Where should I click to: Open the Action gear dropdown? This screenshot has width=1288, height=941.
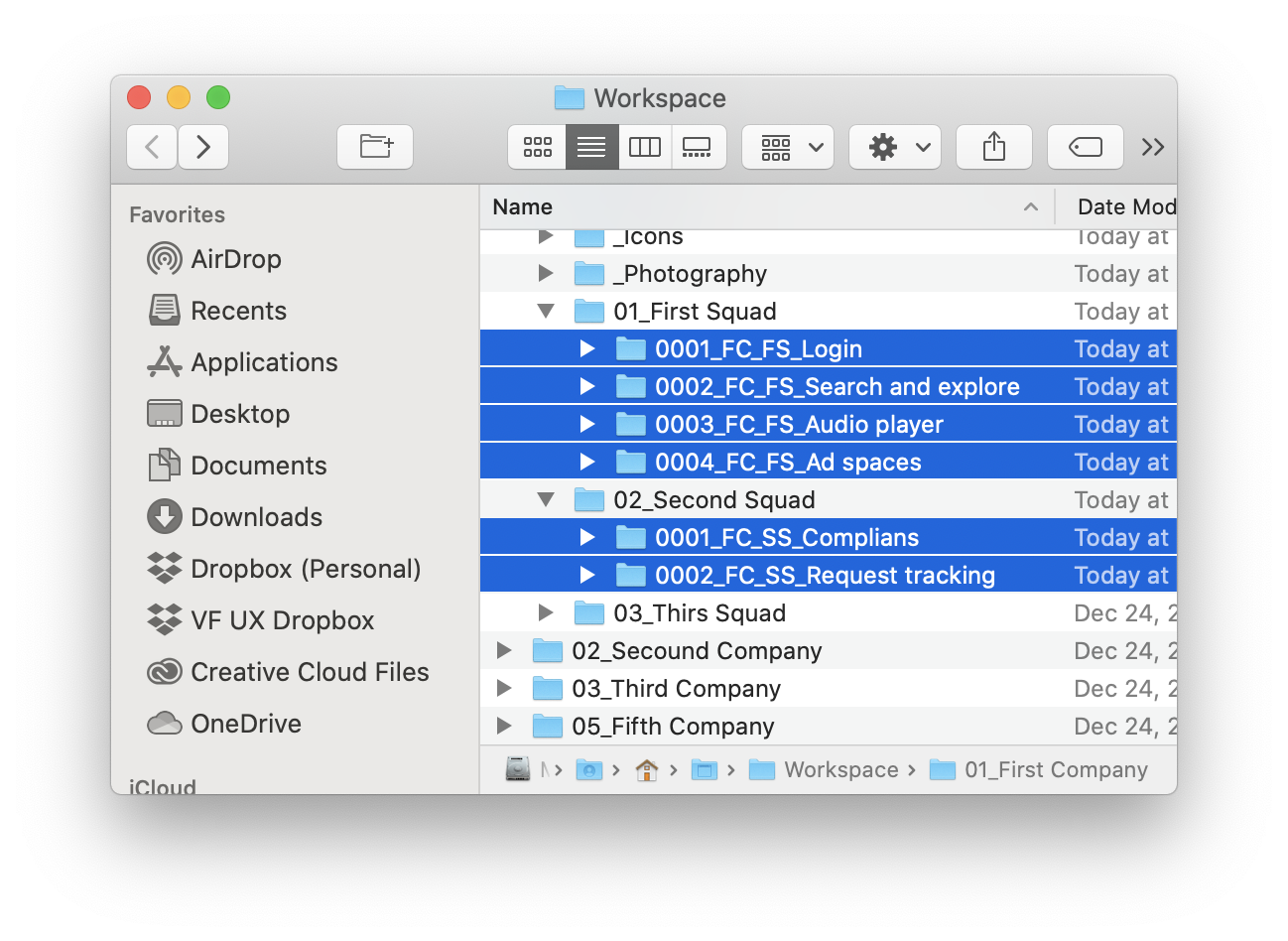(x=894, y=146)
